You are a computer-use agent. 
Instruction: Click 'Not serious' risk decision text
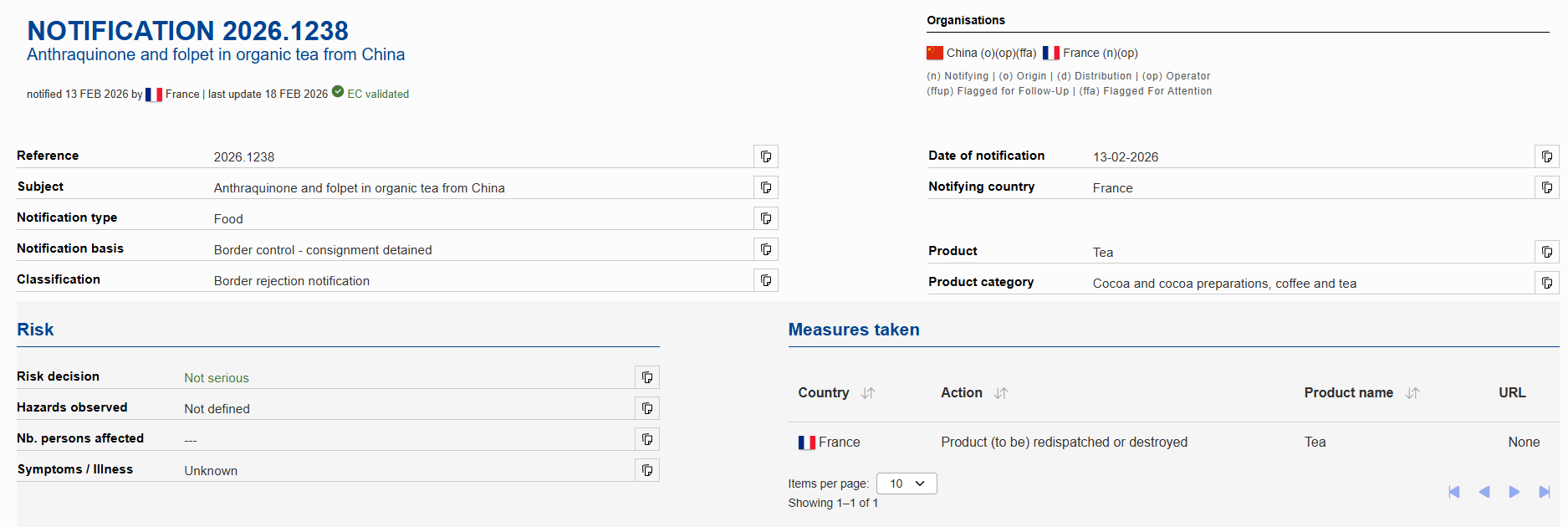pos(217,378)
